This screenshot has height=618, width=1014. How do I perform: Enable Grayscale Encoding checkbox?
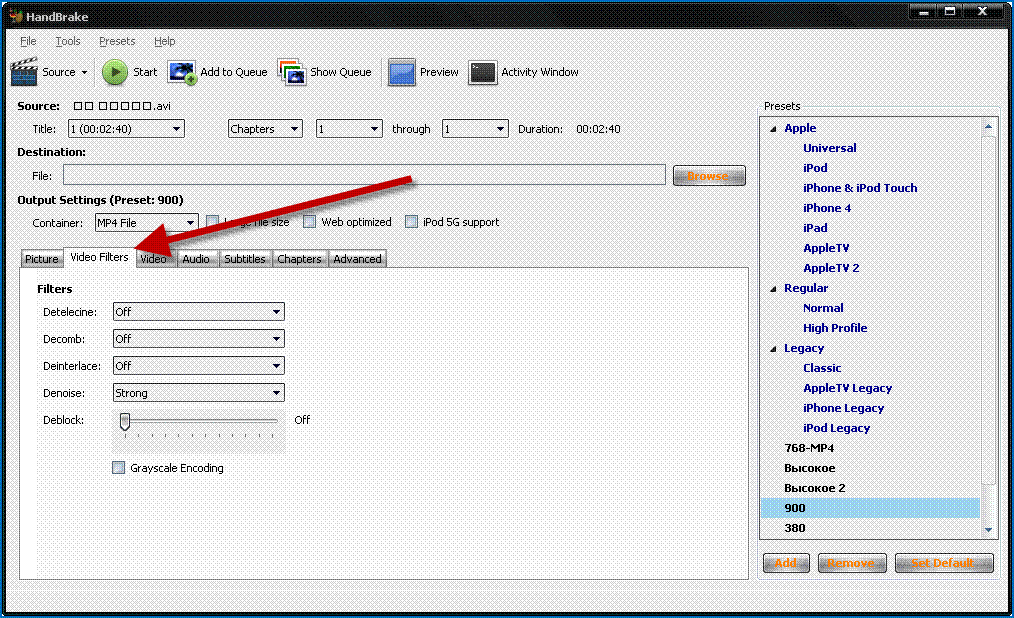click(x=118, y=467)
